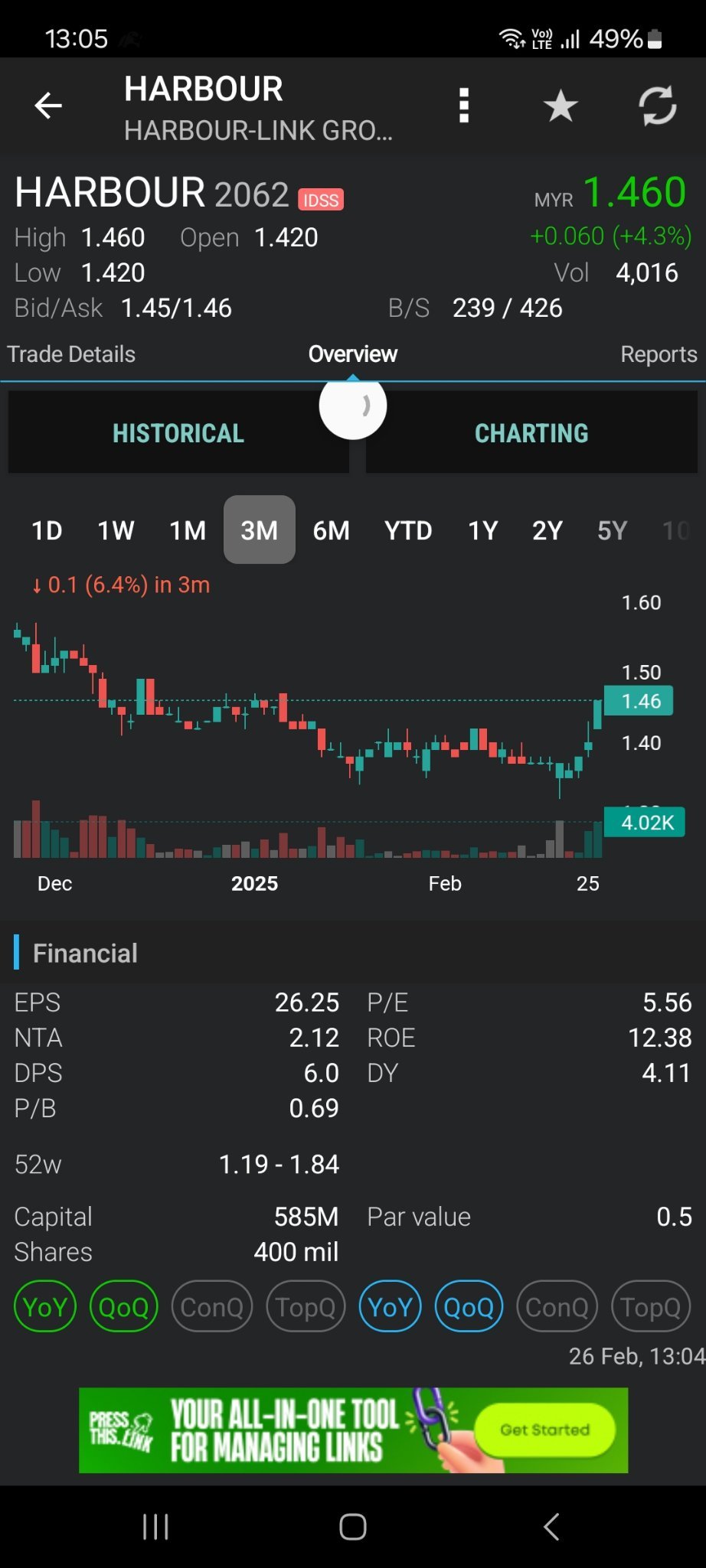The width and height of the screenshot is (706, 1568).
Task: Add HARBOUR to favorites with star icon
Action: (561, 106)
